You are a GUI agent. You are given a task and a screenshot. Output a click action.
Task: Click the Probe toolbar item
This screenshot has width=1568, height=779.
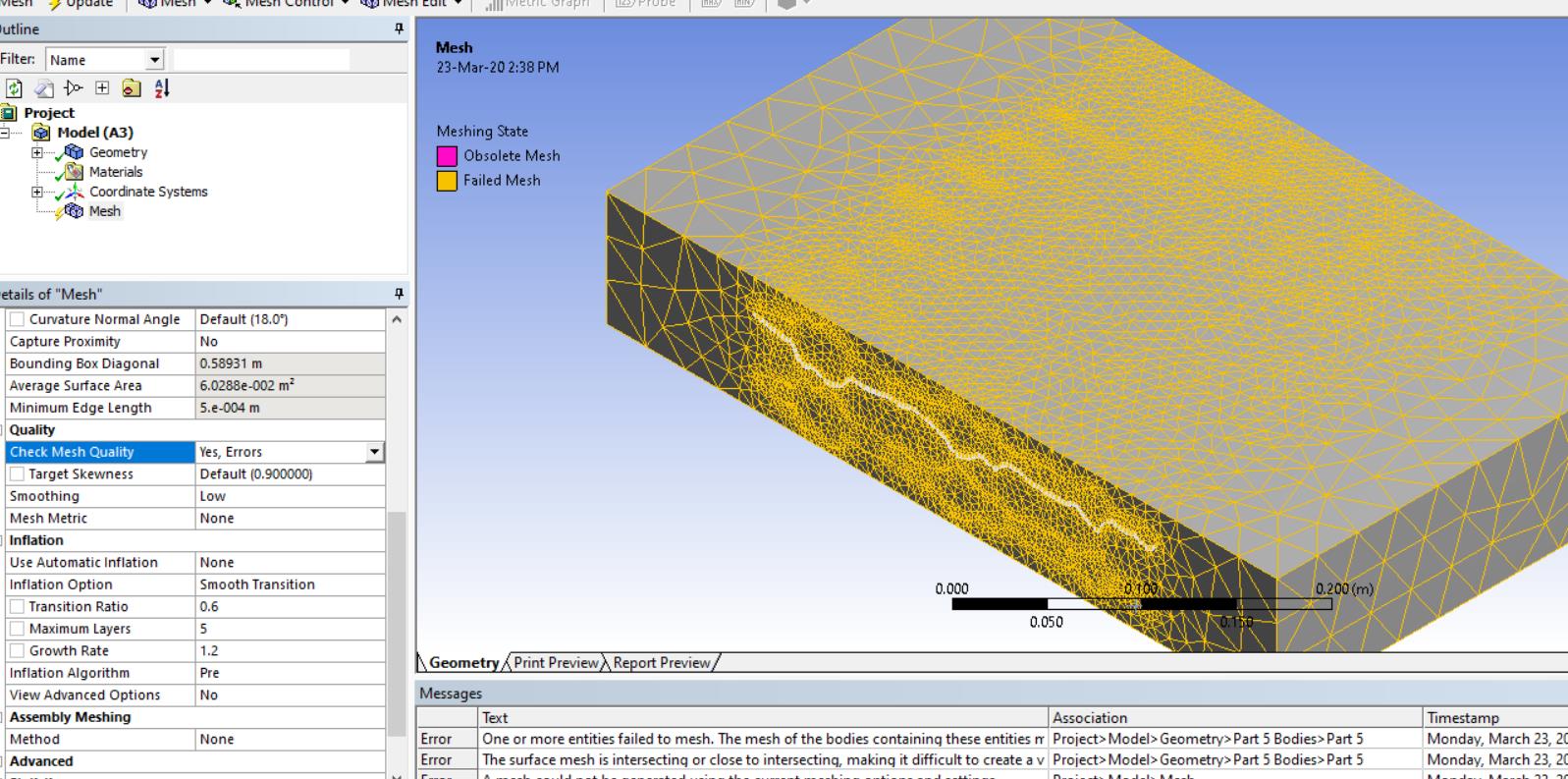coord(645,4)
